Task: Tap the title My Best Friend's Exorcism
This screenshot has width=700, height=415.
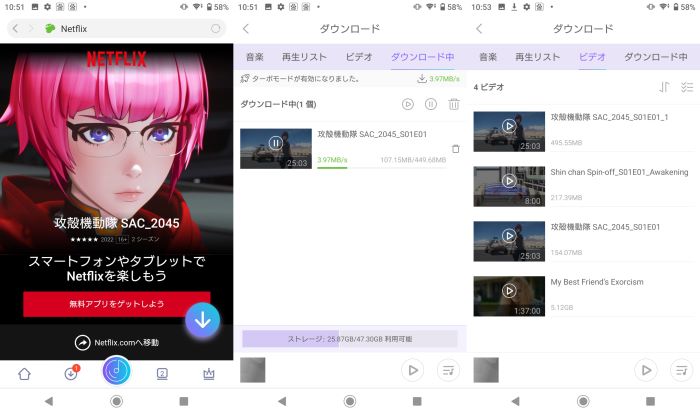Action: pyautogui.click(x=597, y=282)
